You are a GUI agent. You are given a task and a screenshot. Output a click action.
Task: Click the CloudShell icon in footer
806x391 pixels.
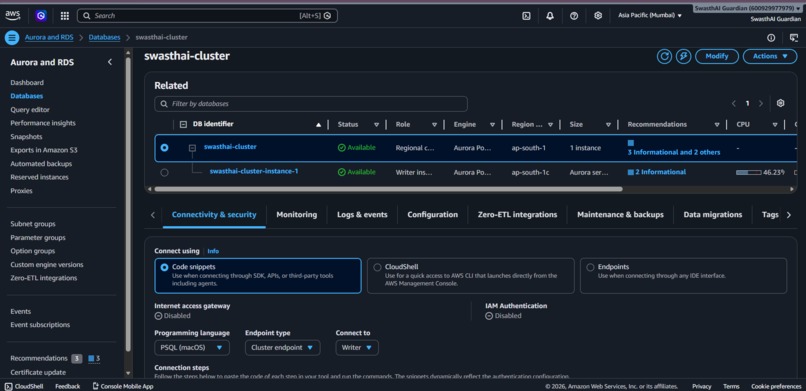tap(8, 386)
